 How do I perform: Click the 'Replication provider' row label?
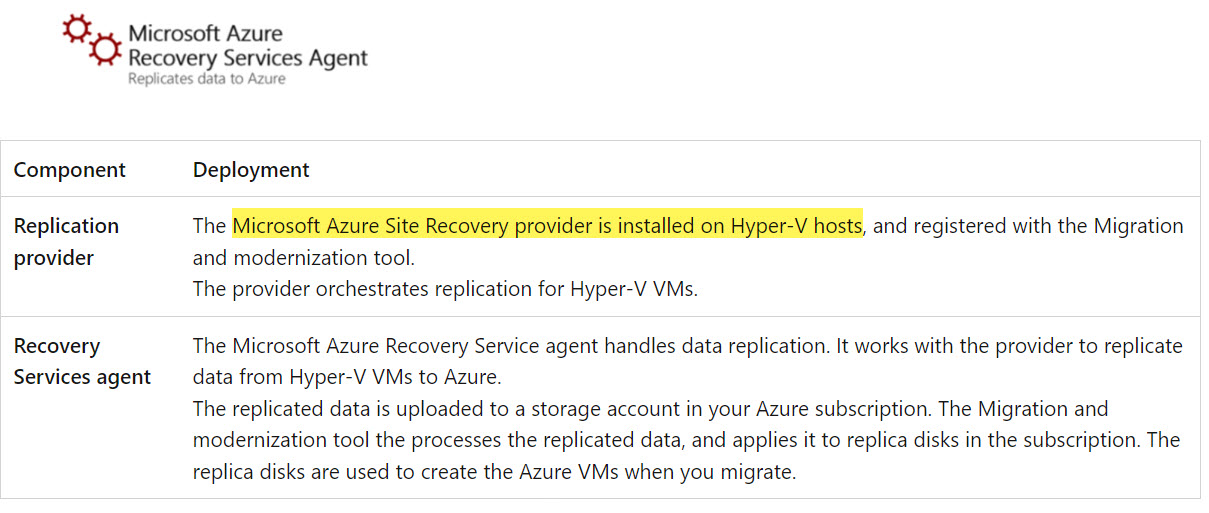pyautogui.click(x=66, y=242)
